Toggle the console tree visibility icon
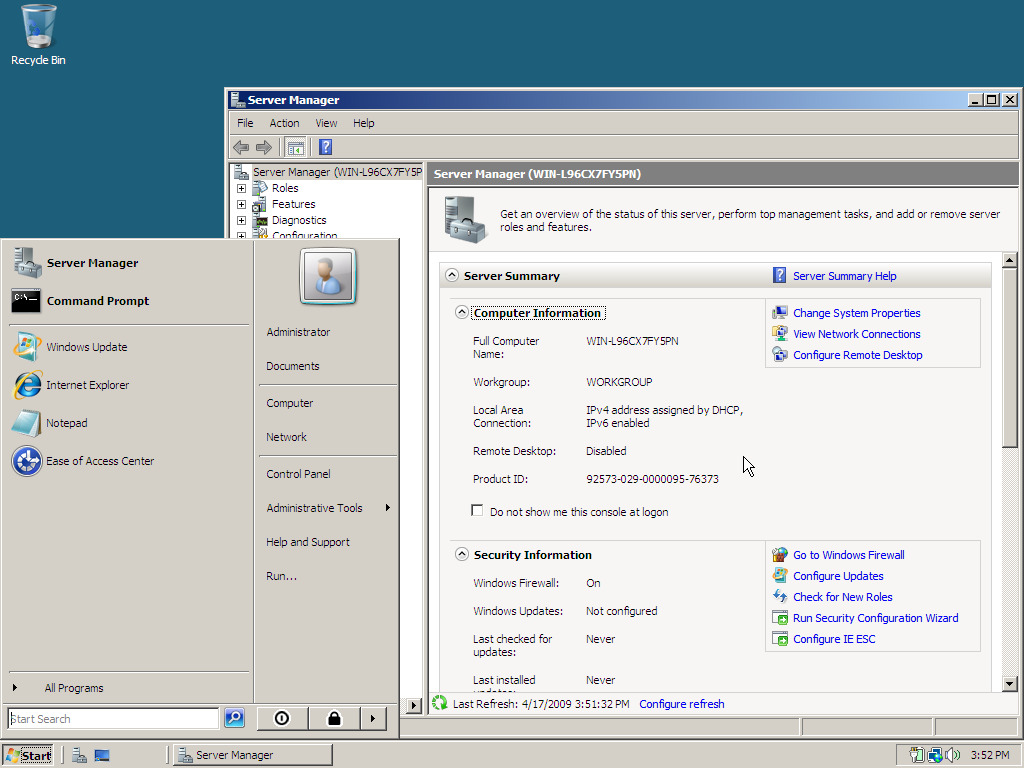This screenshot has height=768, width=1024. coord(296,147)
